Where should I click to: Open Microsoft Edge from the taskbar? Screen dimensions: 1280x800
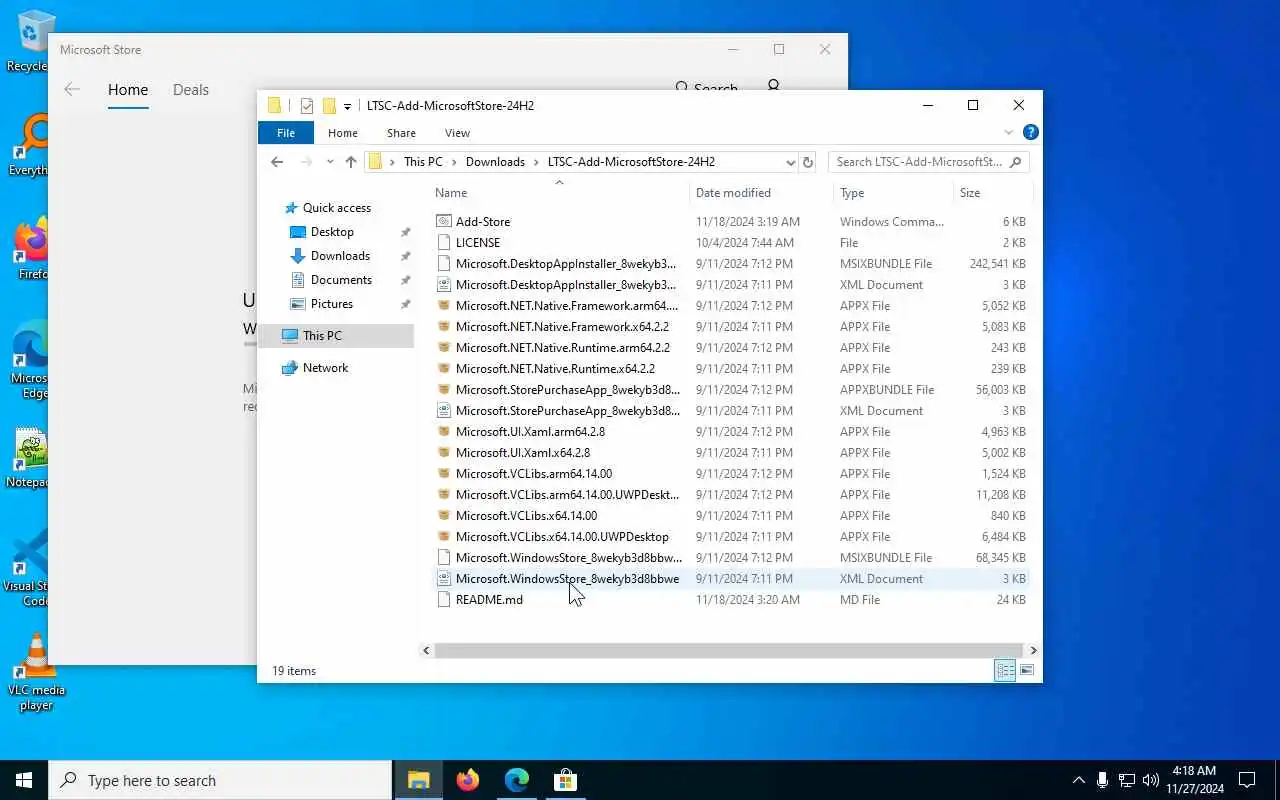coord(516,780)
